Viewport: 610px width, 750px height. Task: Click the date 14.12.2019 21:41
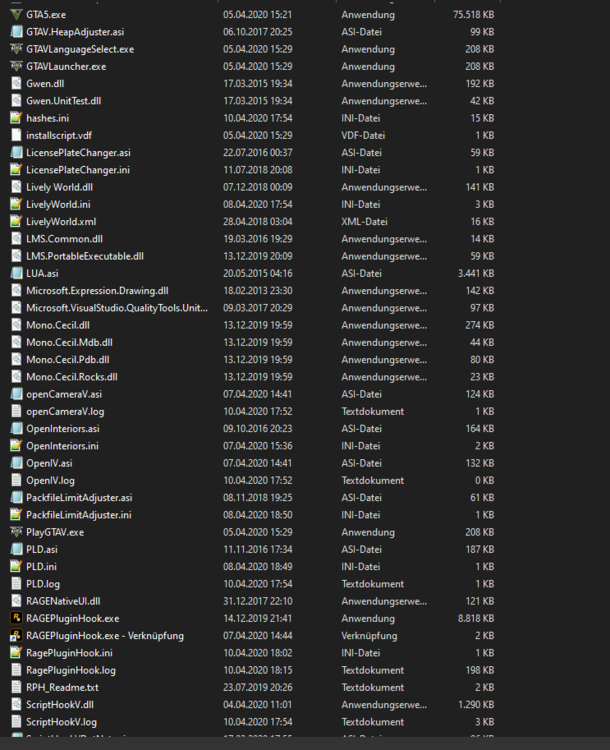257,618
